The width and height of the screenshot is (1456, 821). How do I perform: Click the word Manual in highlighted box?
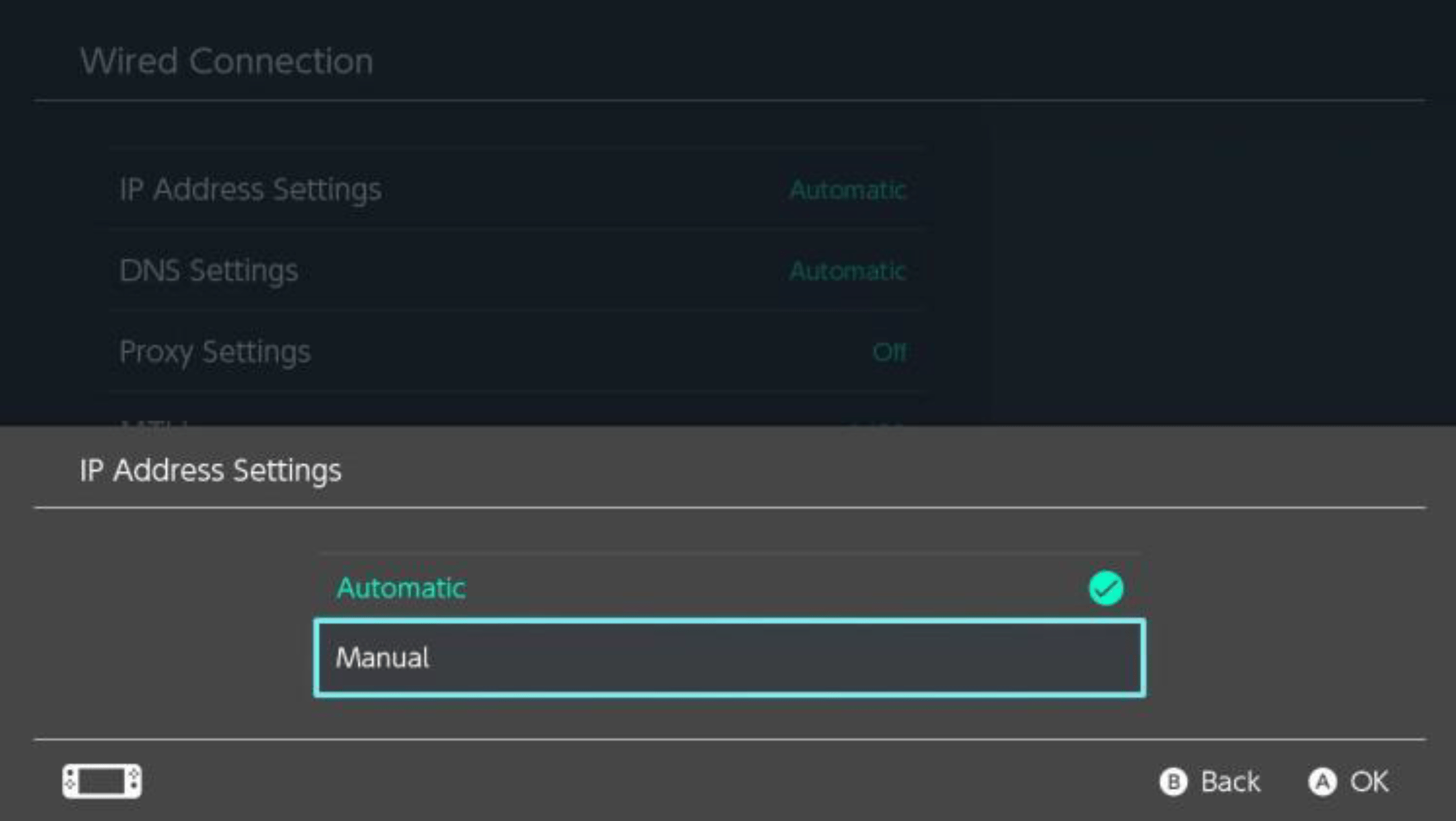point(382,658)
